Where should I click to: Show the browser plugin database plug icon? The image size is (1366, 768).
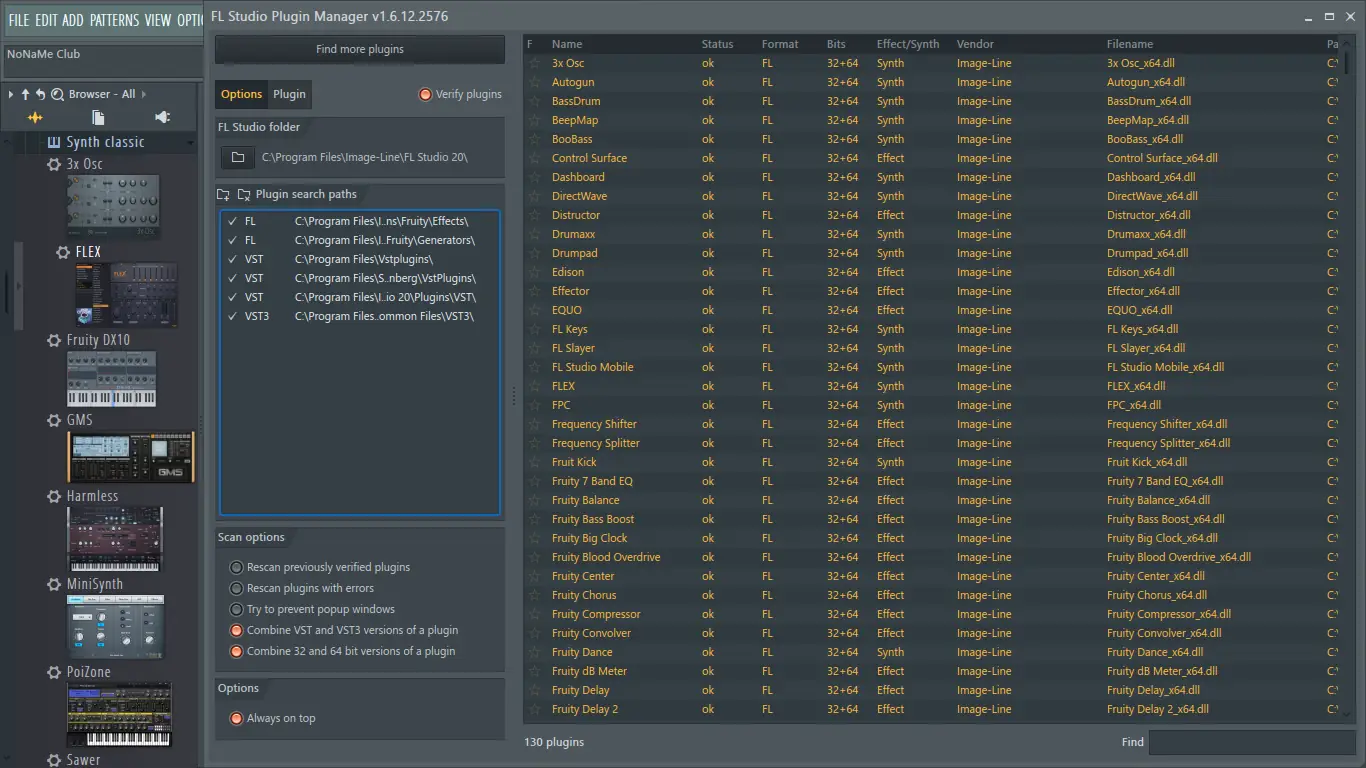pos(162,118)
